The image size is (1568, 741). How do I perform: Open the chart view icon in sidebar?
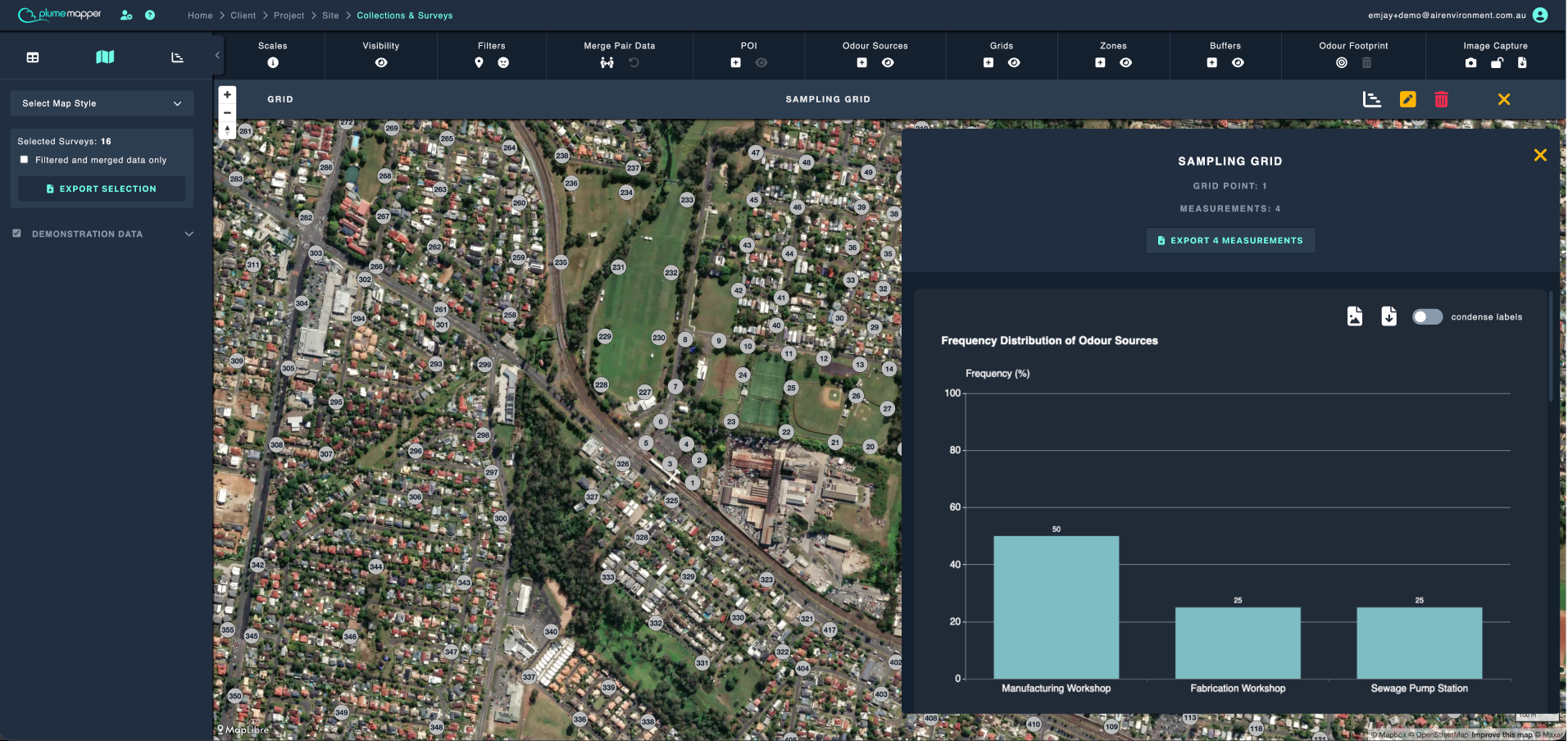[x=177, y=57]
